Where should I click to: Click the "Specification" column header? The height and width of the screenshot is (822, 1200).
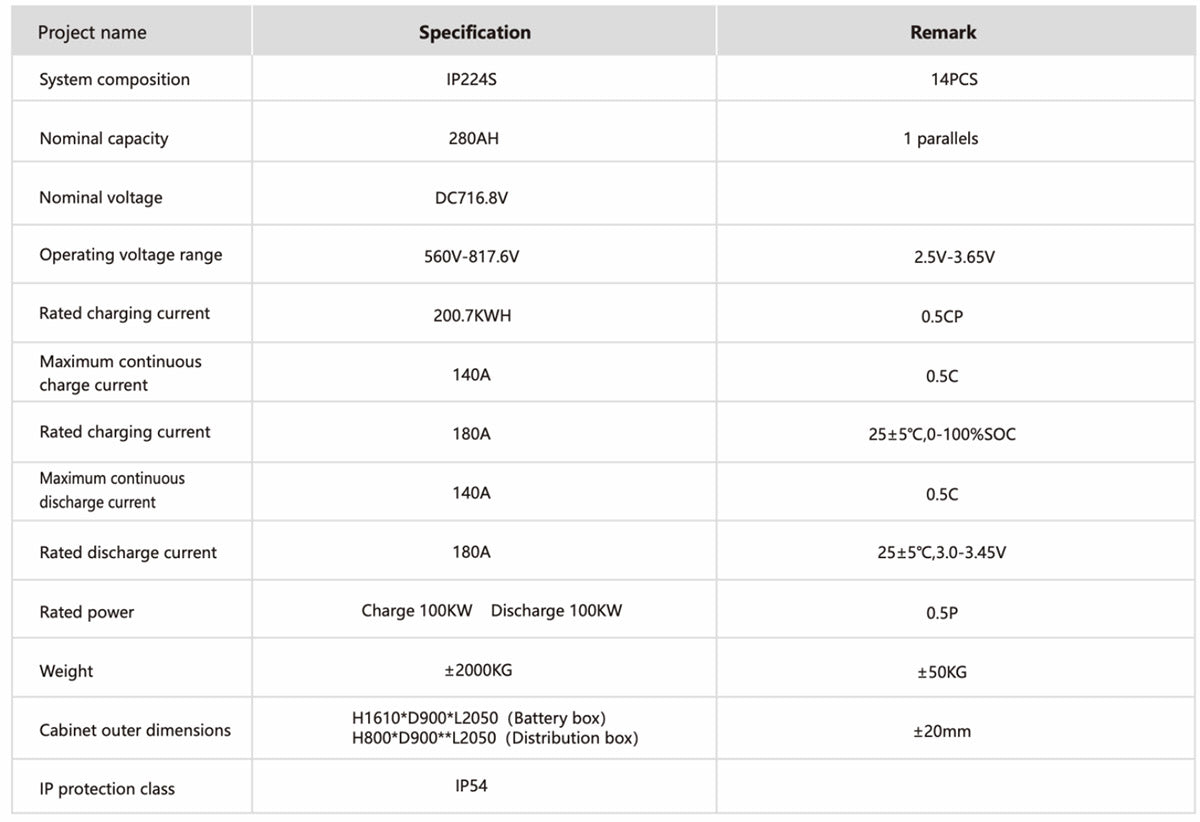coord(474,33)
